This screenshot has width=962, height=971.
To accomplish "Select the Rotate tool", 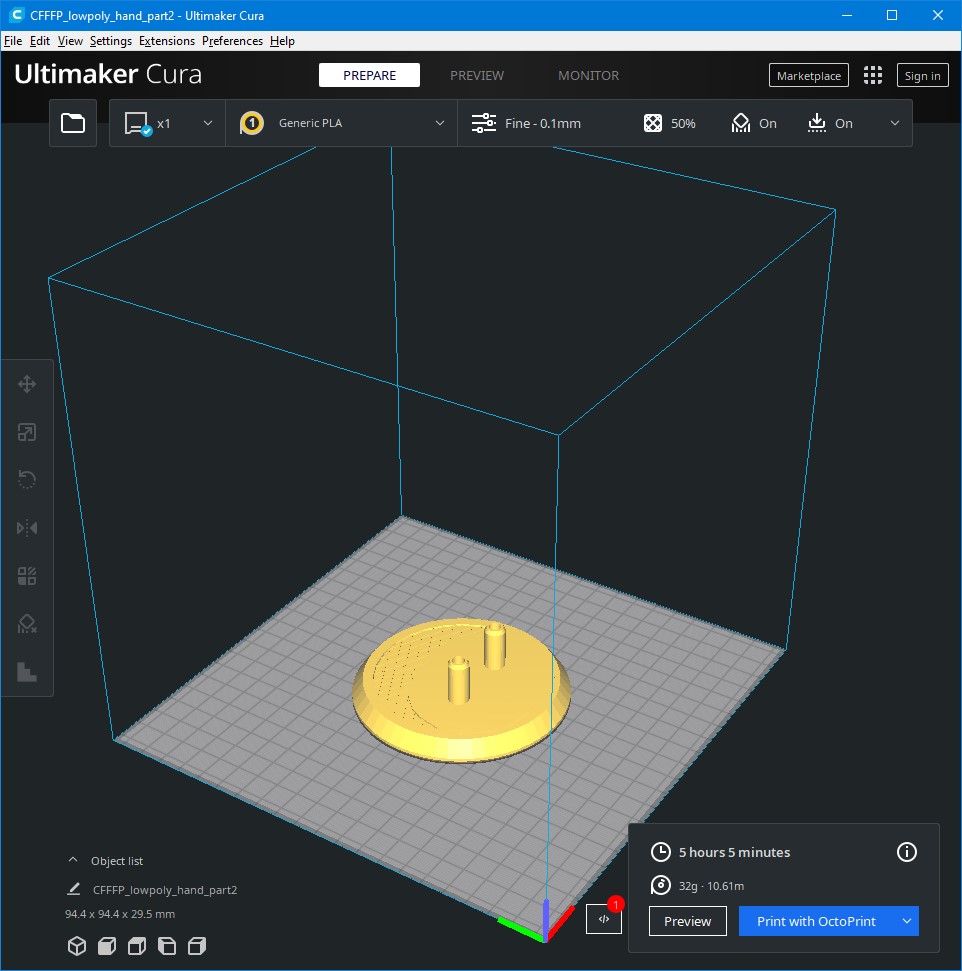I will click(27, 480).
